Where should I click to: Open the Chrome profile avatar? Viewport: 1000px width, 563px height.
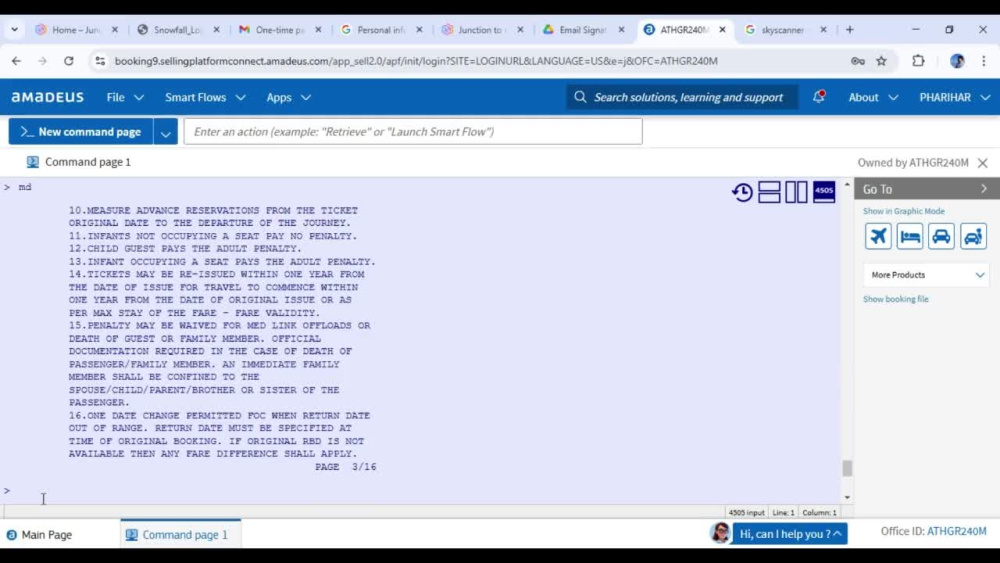click(x=957, y=61)
